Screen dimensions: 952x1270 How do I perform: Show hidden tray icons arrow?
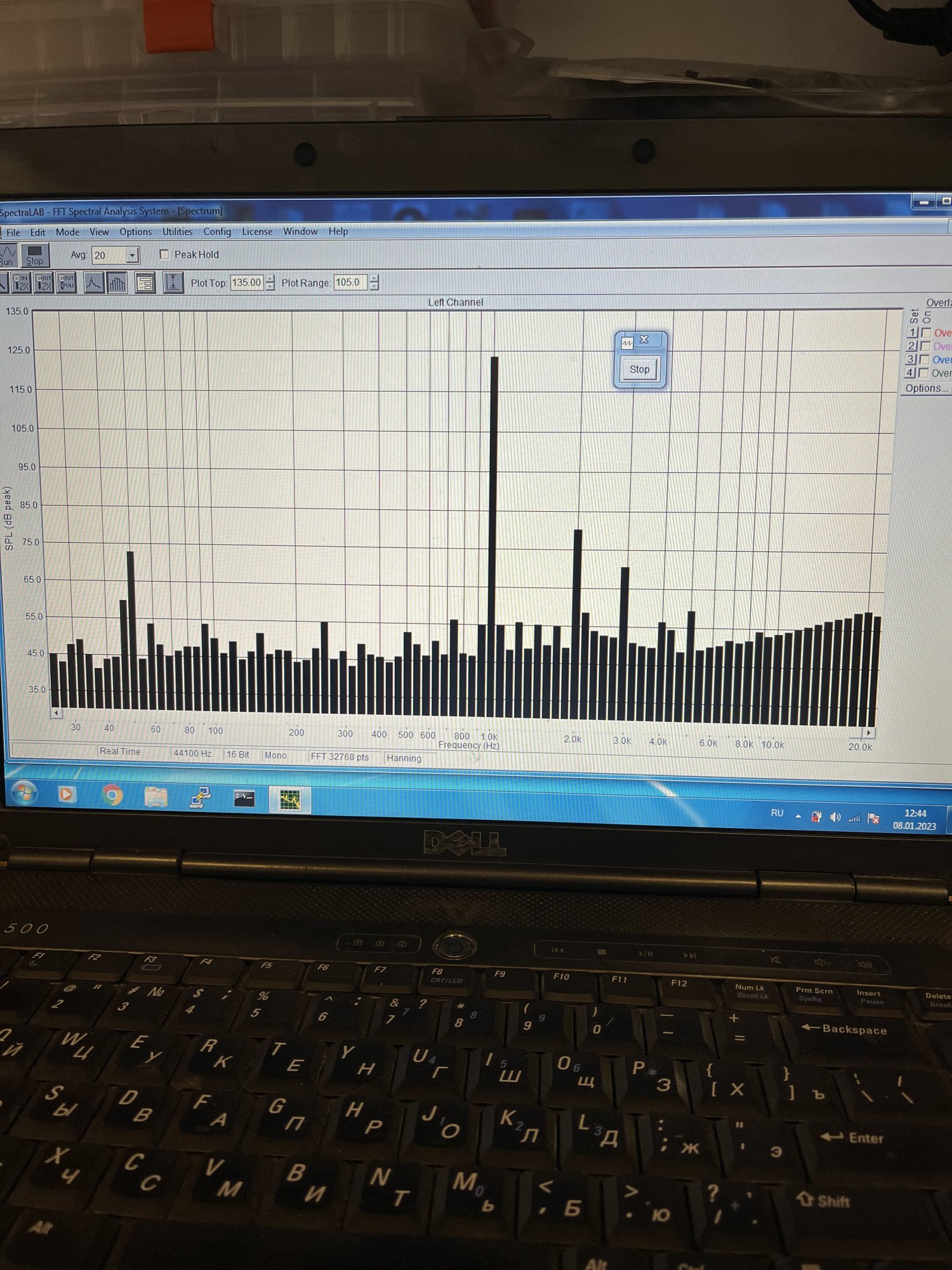click(x=798, y=816)
